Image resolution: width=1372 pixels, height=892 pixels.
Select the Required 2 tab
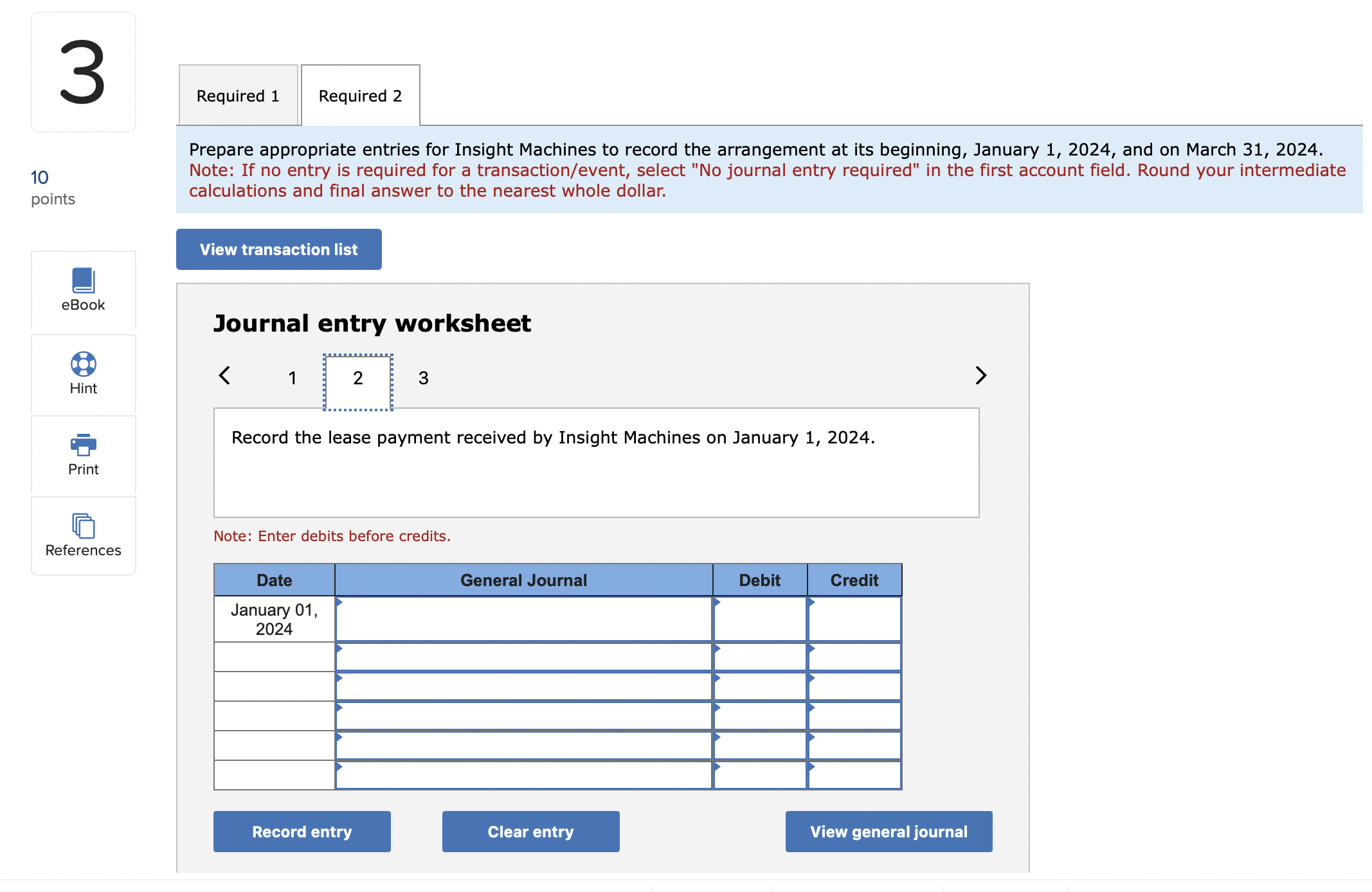click(x=360, y=96)
